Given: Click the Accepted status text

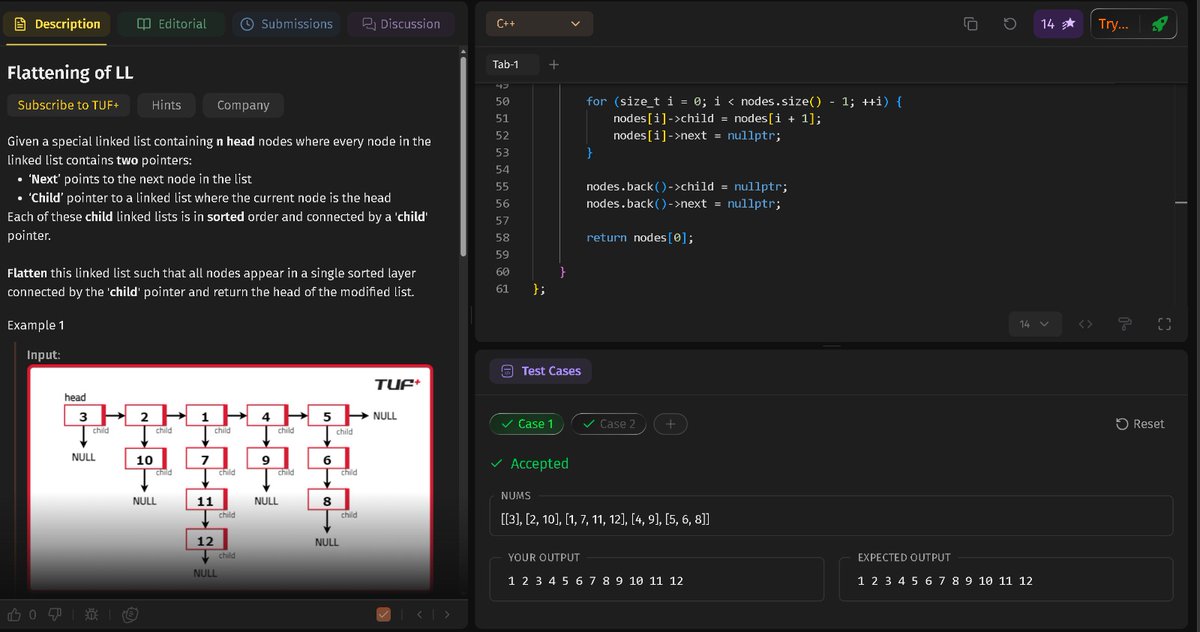Looking at the screenshot, I should (x=539, y=464).
